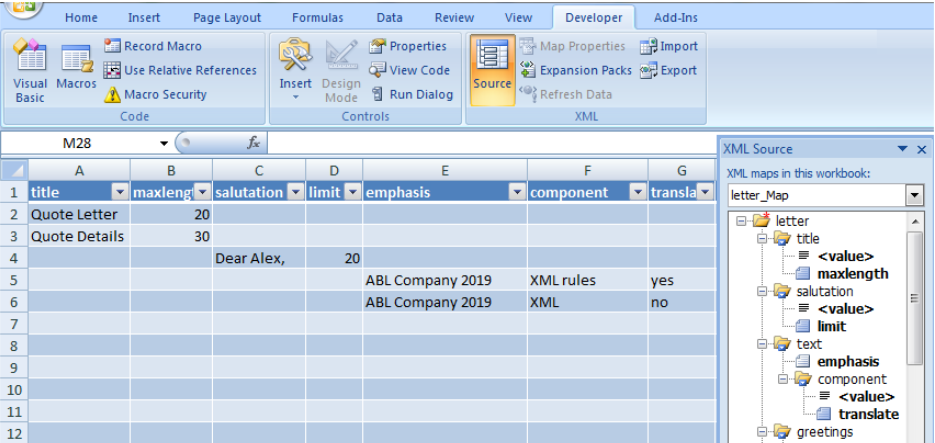The height and width of the screenshot is (443, 935).
Task: Click Import in XML group
Action: [668, 46]
